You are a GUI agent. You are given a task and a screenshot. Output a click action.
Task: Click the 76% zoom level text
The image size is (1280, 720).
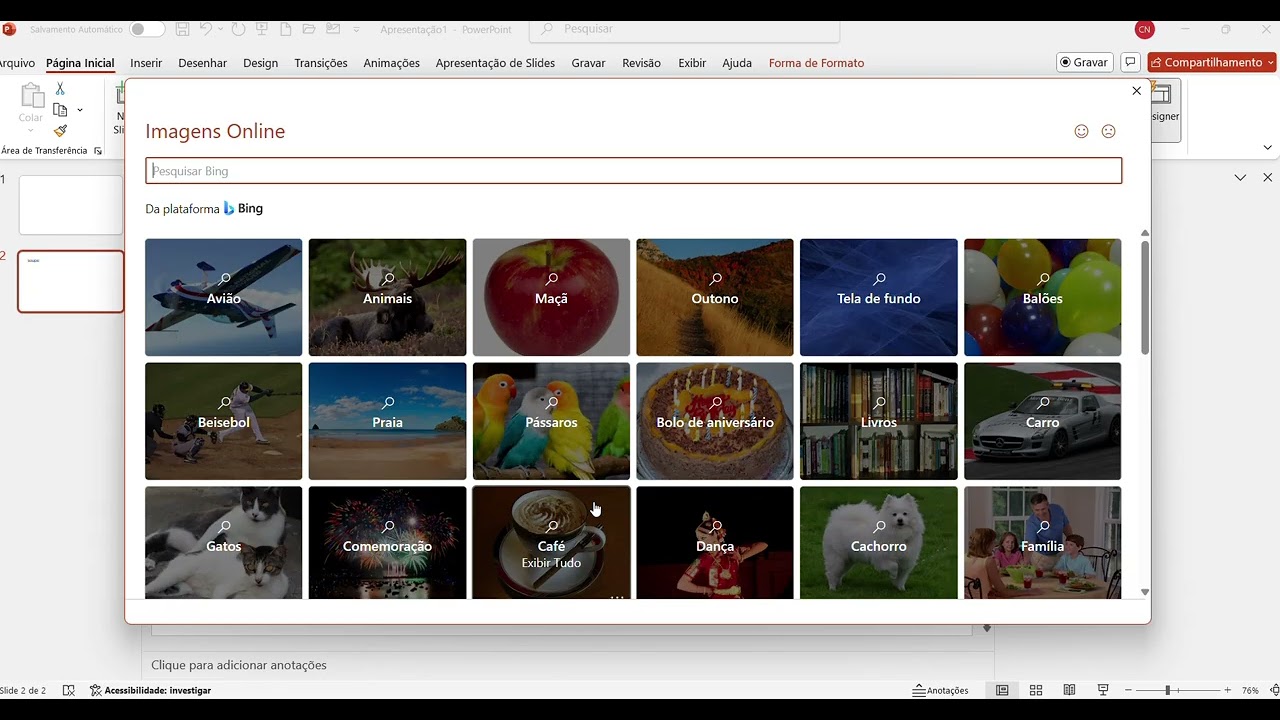click(x=1250, y=690)
